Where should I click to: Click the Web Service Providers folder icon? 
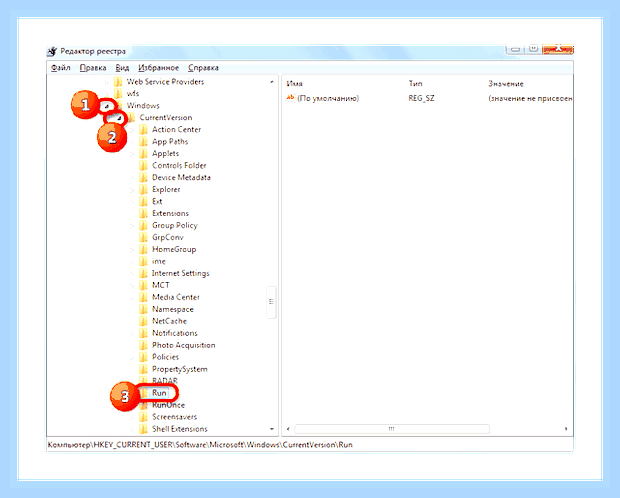coord(117,82)
